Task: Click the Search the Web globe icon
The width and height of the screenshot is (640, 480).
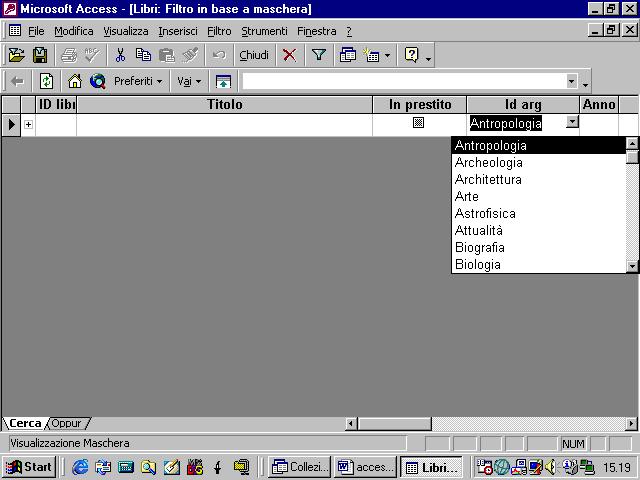Action: coord(98,81)
